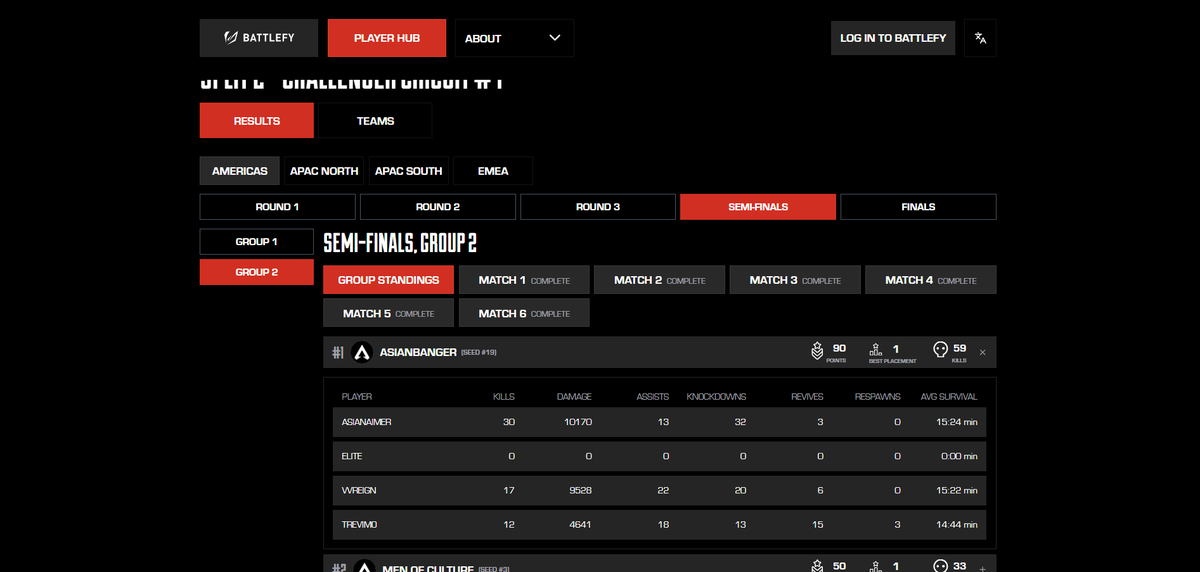Click the Revives column header
Screen dimensions: 1200x572
click(x=807, y=397)
